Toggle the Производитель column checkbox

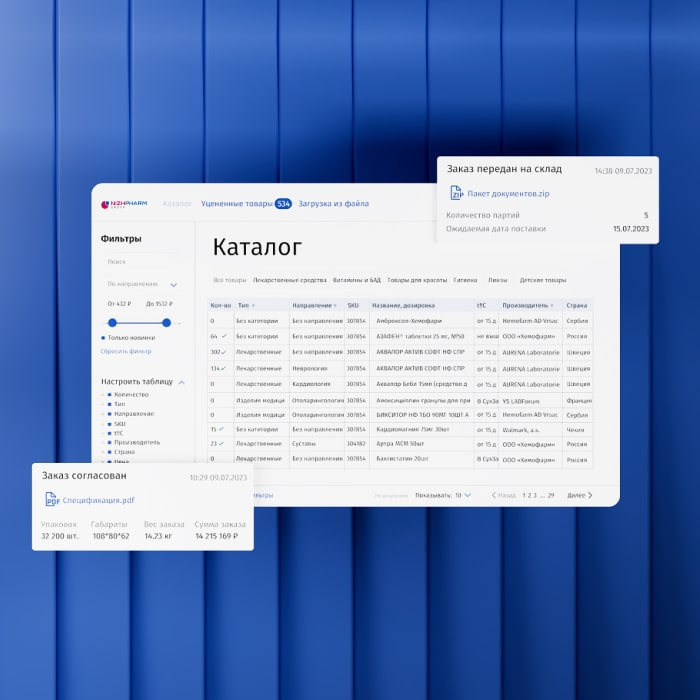click(x=109, y=442)
